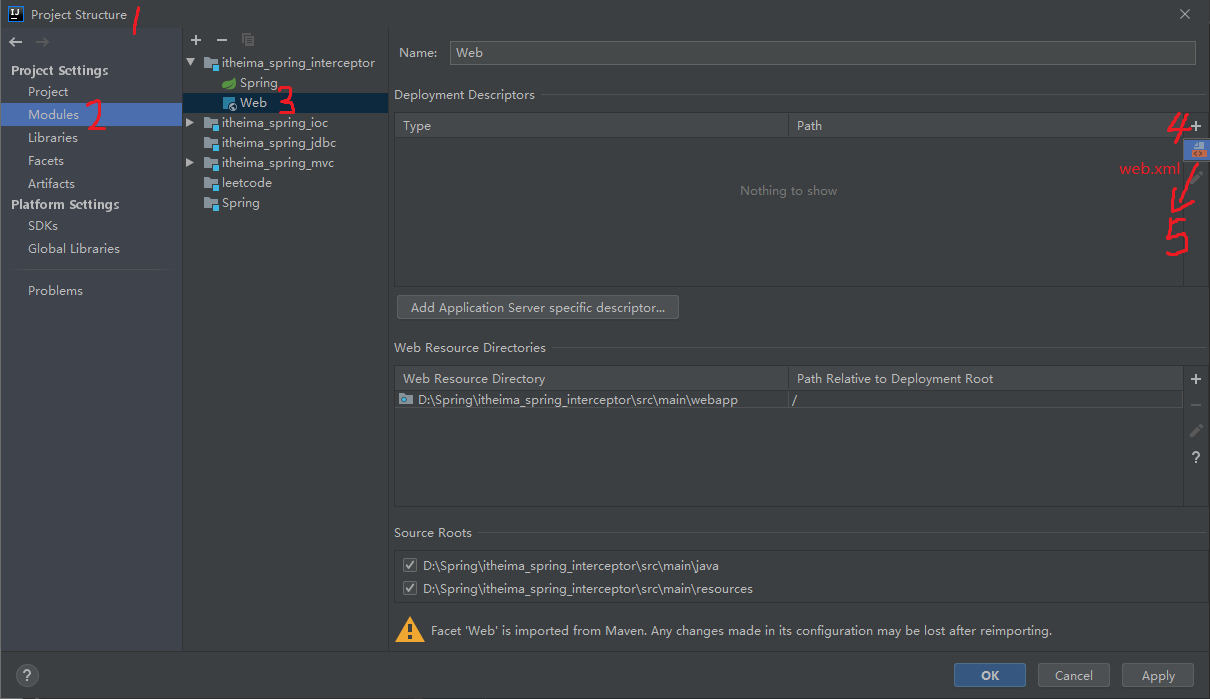Click the green Spring leaf facet icon

click(229, 83)
